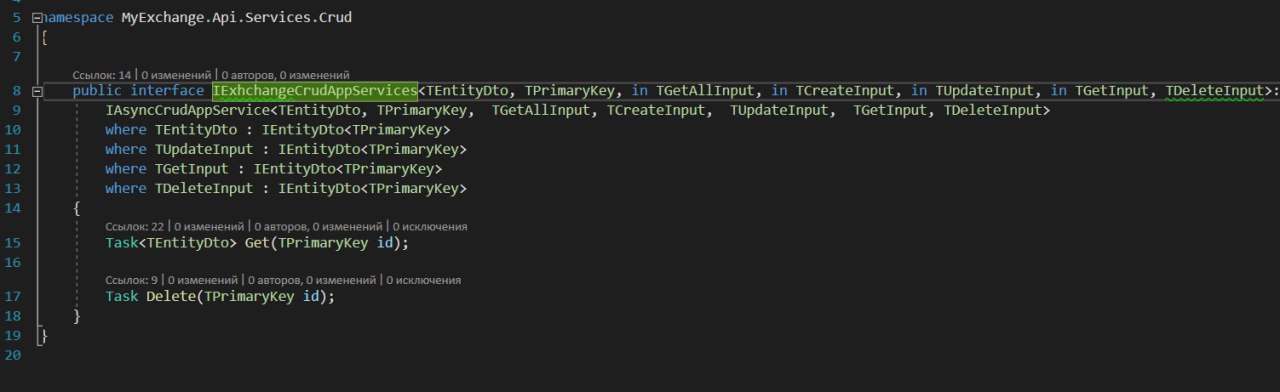Image resolution: width=1280 pixels, height=392 pixels.
Task: Click Task<TEntityDto> return type on line 15
Action: tap(171, 243)
